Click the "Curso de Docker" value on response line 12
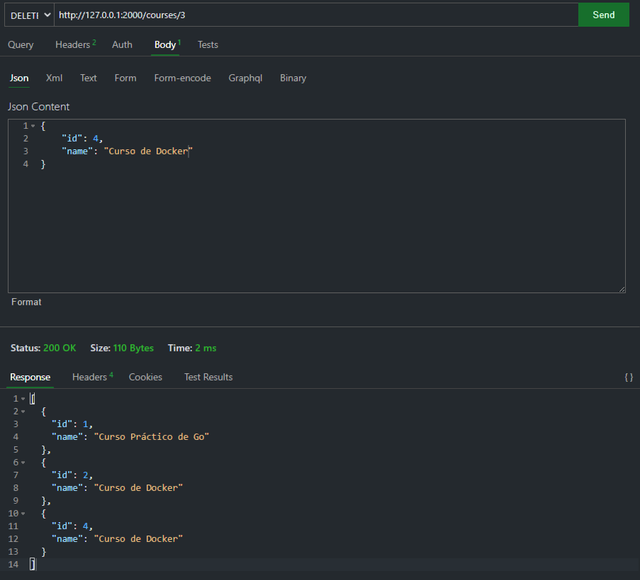Screen dimensions: 640x580 click(x=138, y=539)
